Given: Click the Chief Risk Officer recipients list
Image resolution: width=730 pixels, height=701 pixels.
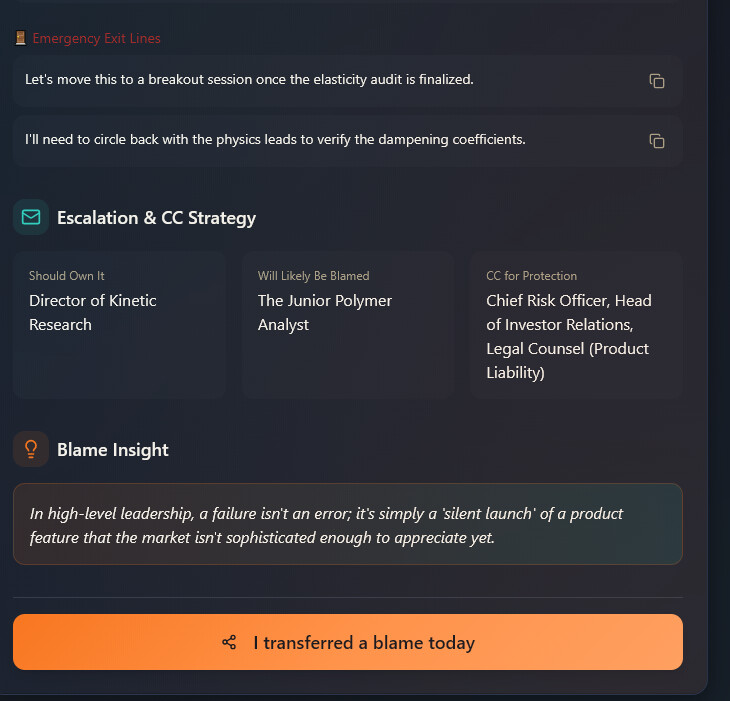Looking at the screenshot, I should pos(569,336).
